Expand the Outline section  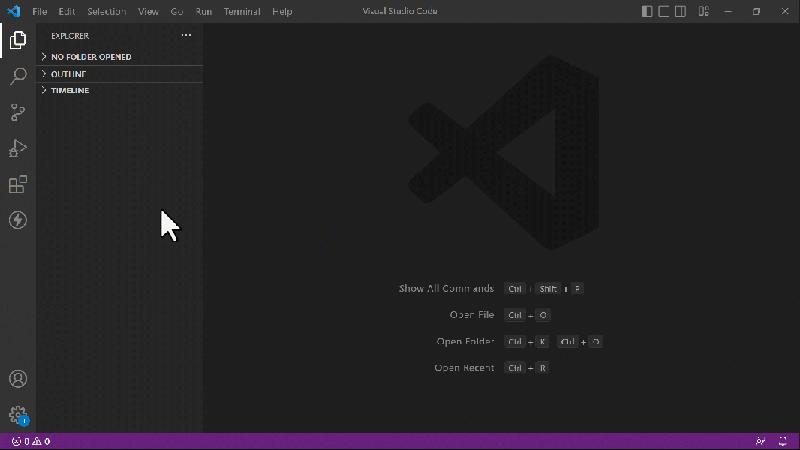120,74
